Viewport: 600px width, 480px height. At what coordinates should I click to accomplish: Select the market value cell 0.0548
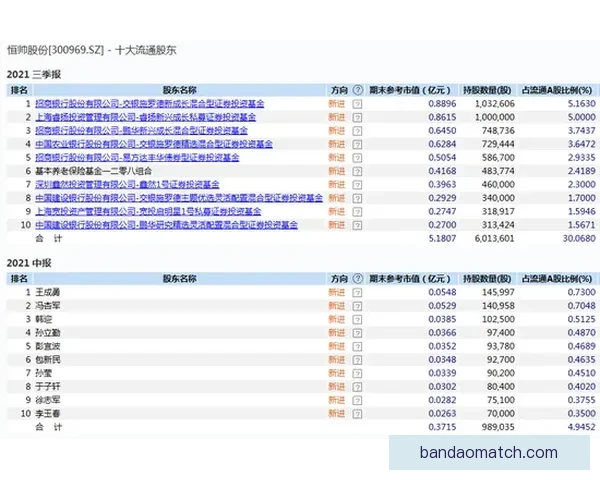point(442,292)
